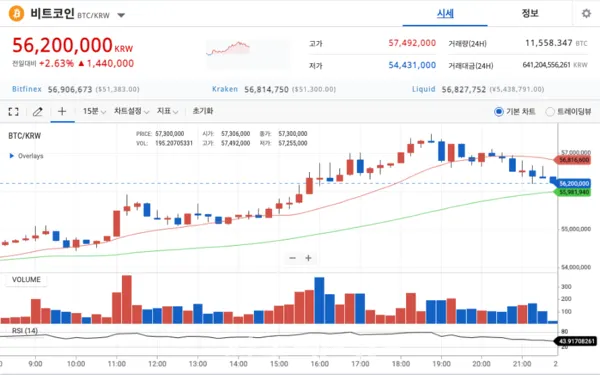600x375 pixels.
Task: Click the 16:00 time axis marker
Action: tap(320, 364)
